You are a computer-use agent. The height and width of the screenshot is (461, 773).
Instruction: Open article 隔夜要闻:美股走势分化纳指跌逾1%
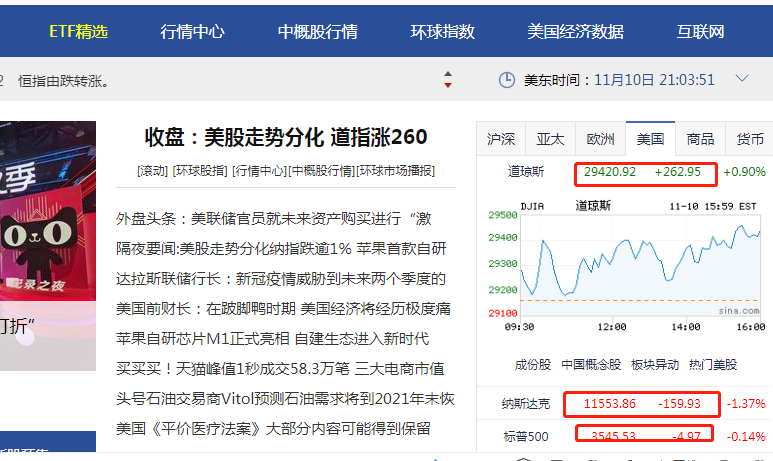(281, 248)
